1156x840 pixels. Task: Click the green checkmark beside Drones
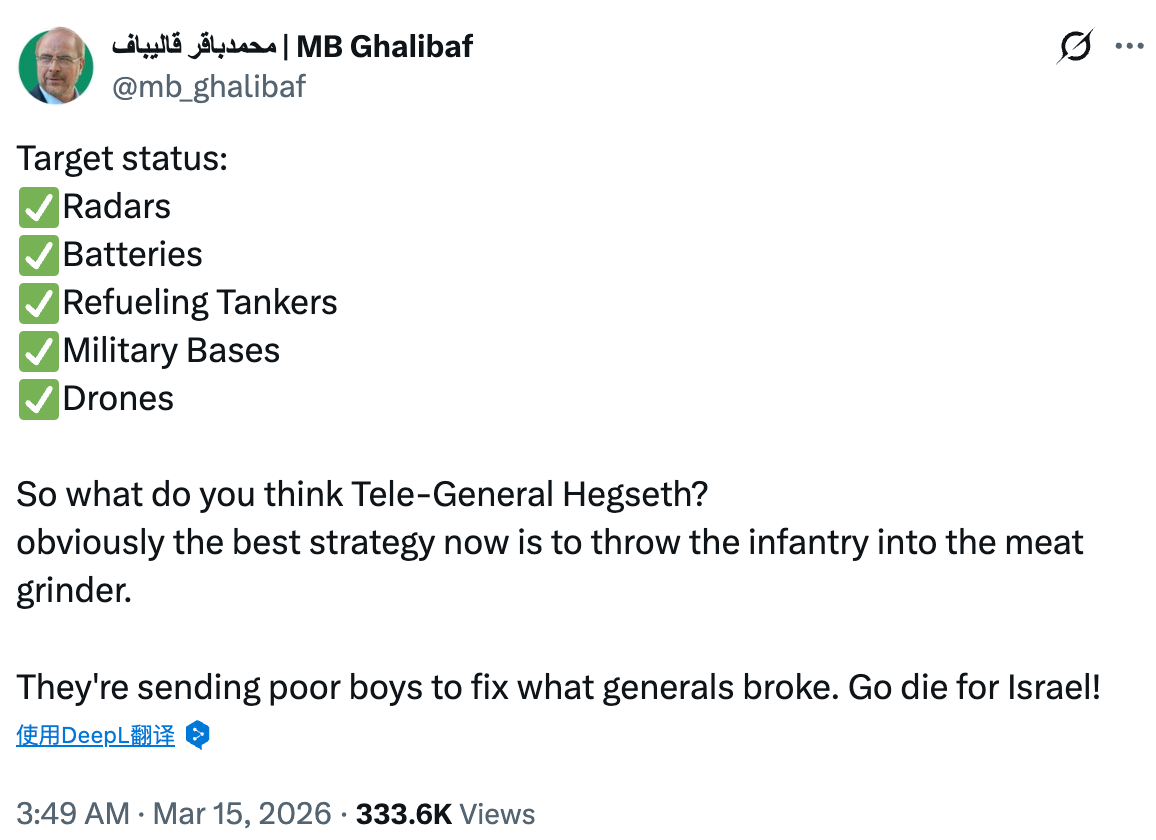38,399
